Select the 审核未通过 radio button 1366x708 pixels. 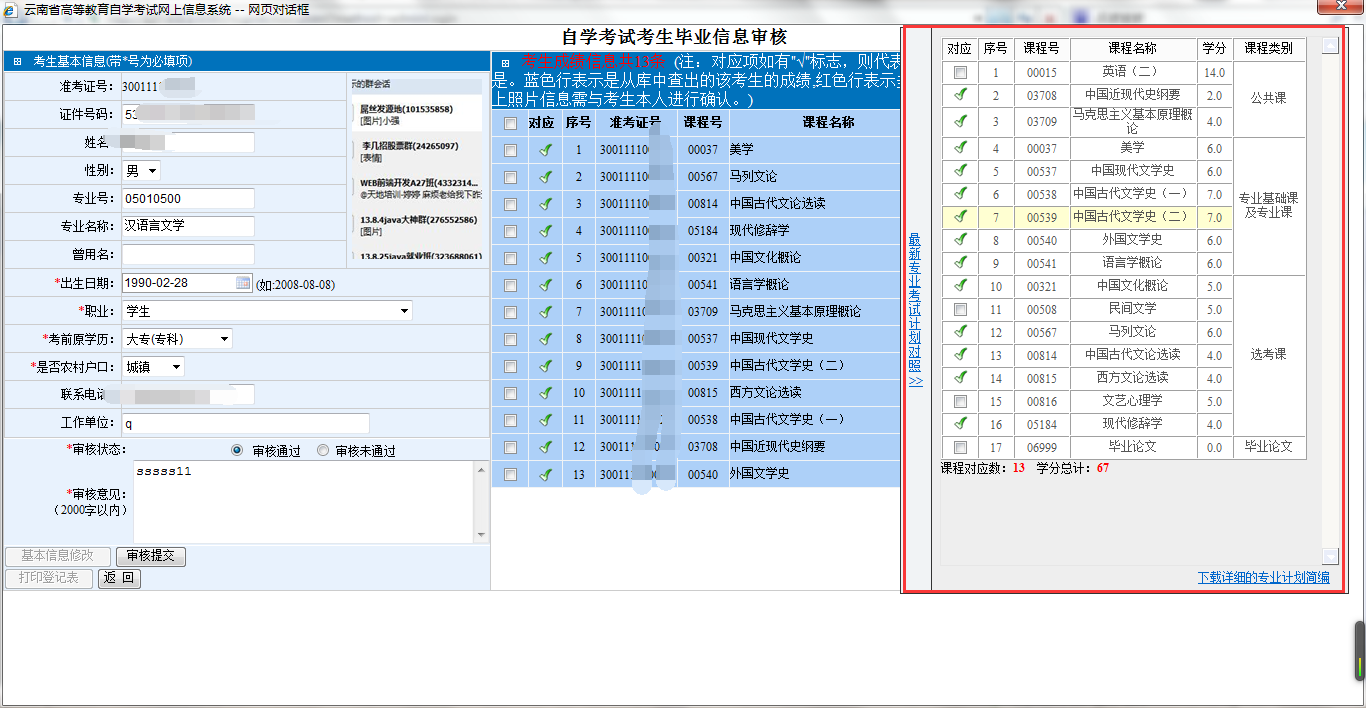click(323, 451)
